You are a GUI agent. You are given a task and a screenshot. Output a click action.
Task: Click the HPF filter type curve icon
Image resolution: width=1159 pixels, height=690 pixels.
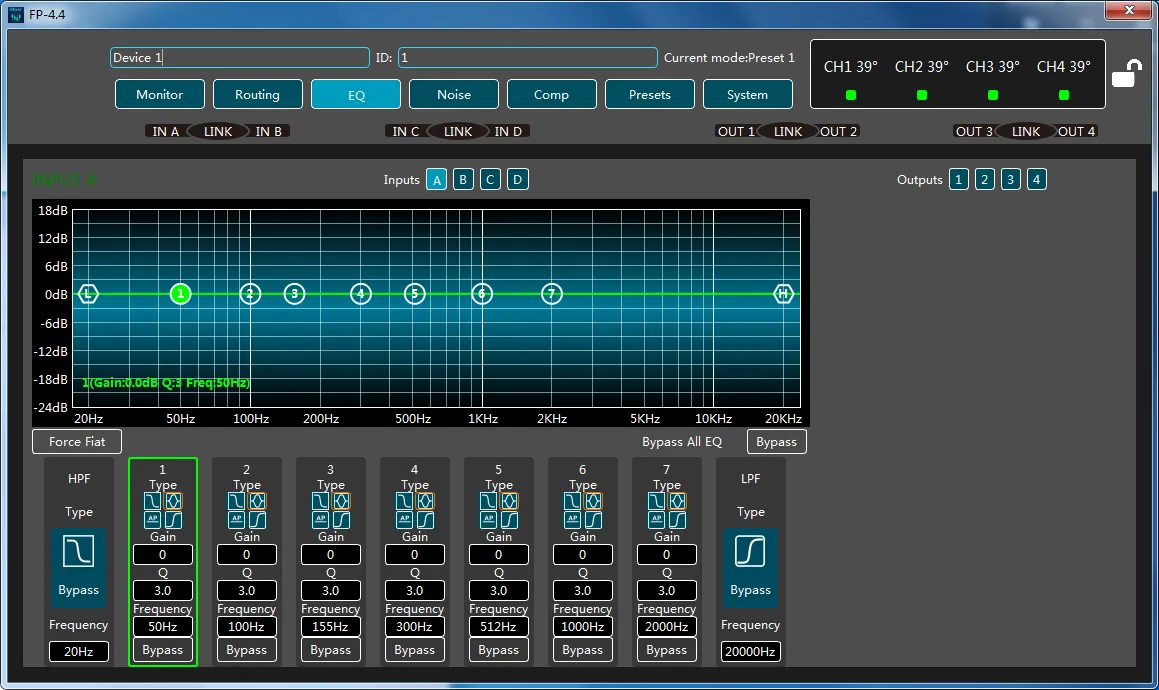coord(79,551)
